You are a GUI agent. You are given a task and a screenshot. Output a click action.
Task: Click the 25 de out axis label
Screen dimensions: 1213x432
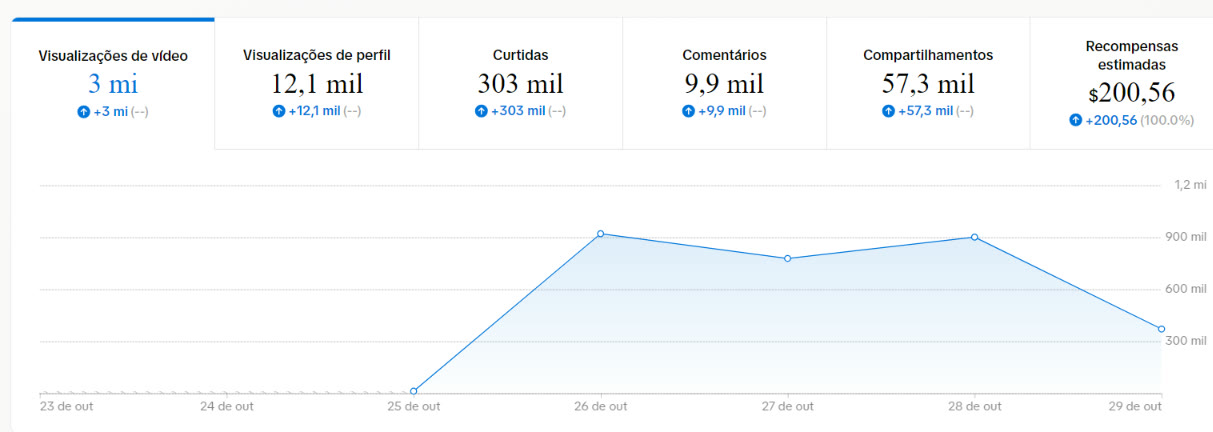pyautogui.click(x=413, y=407)
